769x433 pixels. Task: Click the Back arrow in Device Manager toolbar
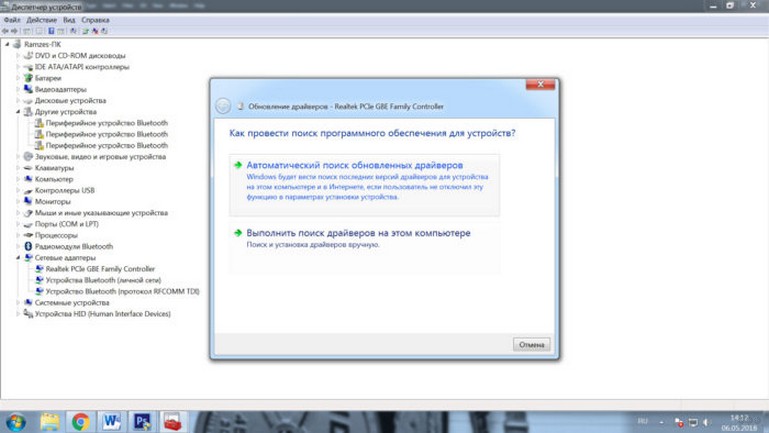pyautogui.click(x=5, y=31)
